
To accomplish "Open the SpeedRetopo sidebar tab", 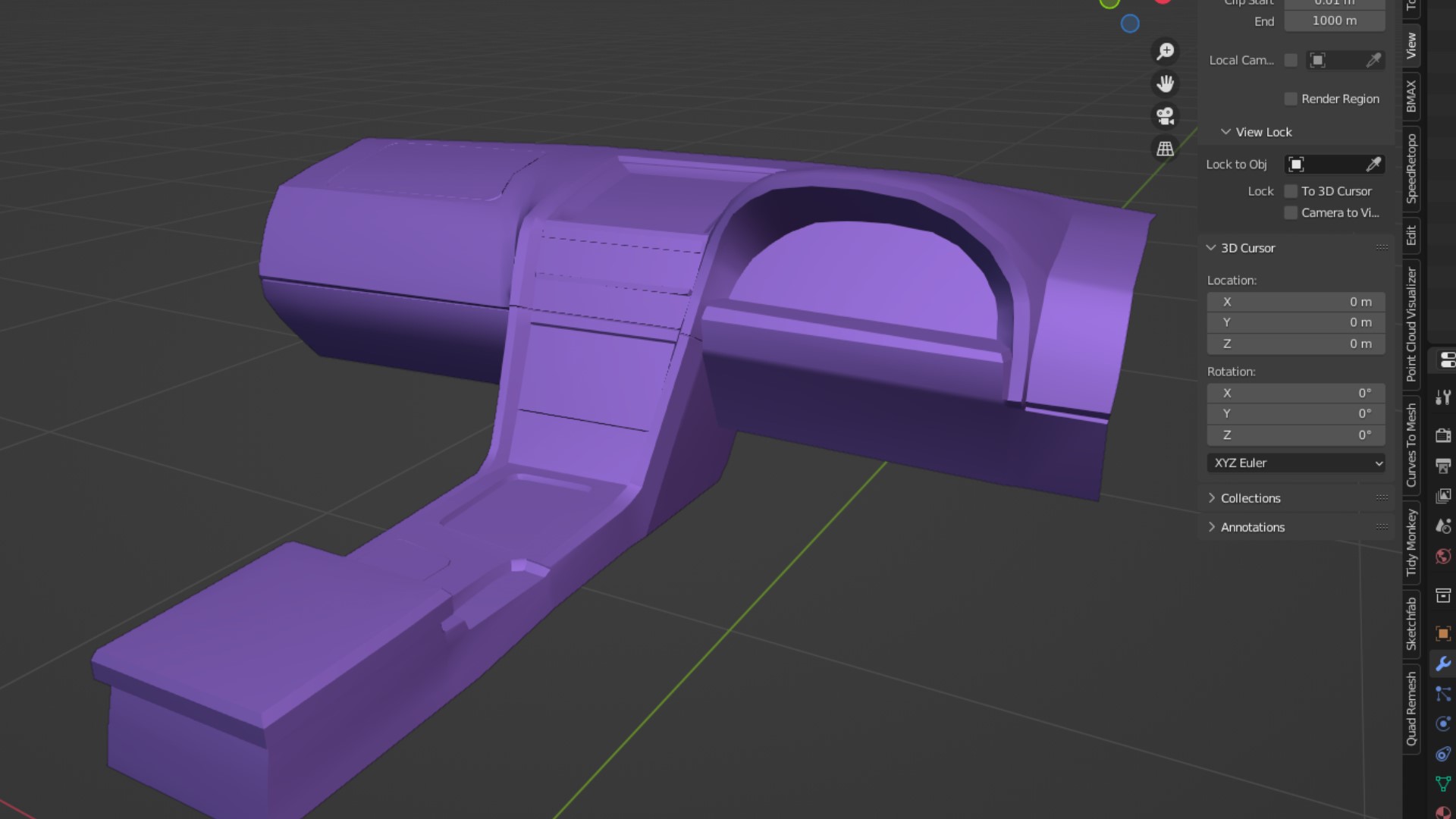I will 1410,168.
